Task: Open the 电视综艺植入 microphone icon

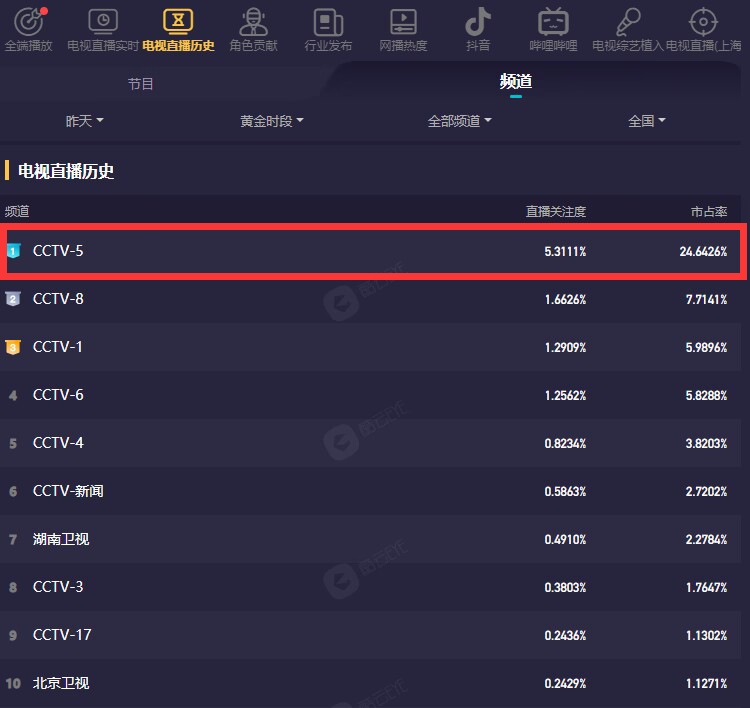Action: 628,22
